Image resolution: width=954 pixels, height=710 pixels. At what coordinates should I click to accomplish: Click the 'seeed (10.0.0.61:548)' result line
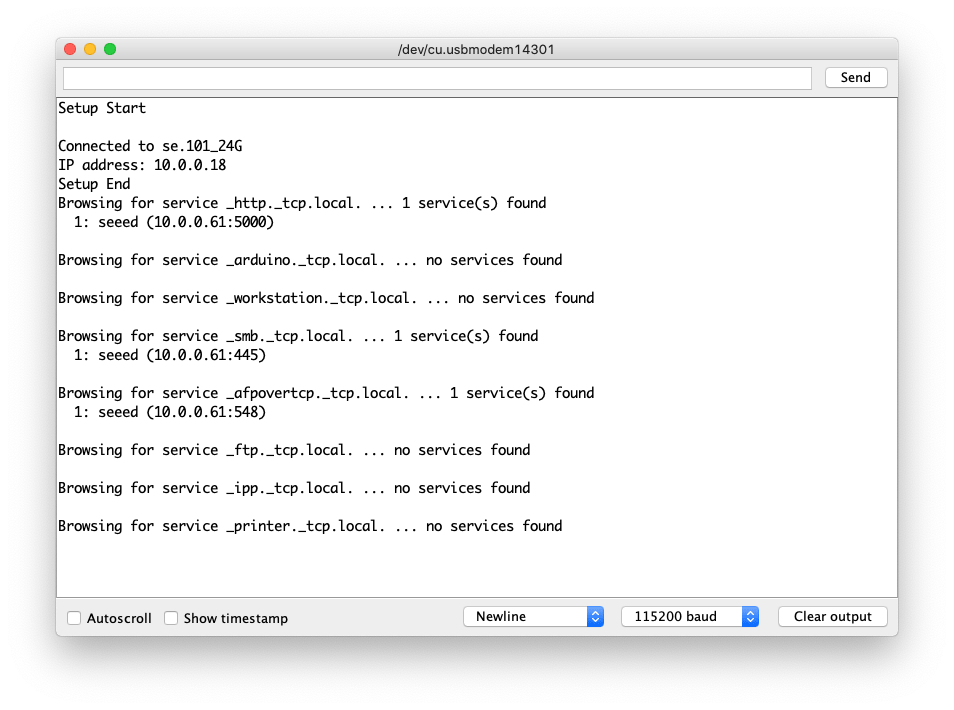tap(170, 412)
